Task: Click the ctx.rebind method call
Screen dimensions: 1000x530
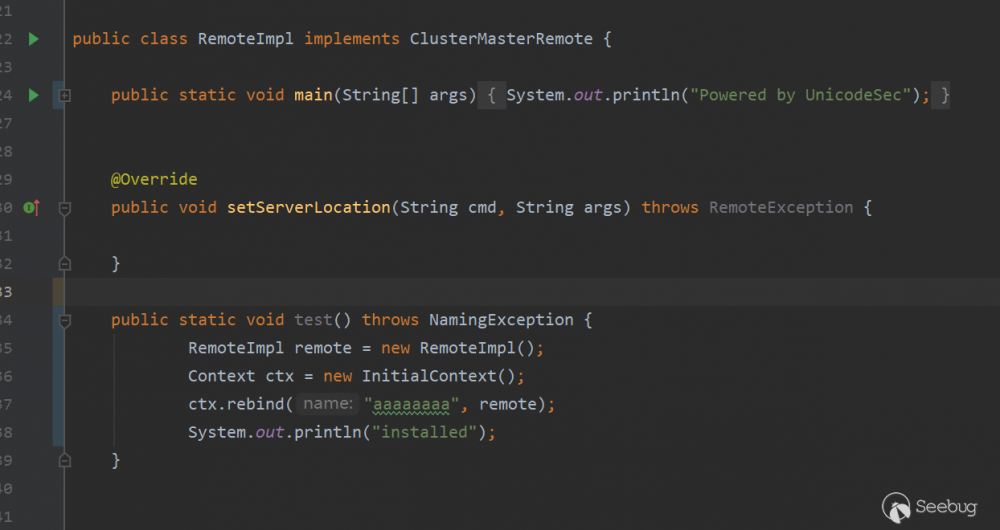Action: click(235, 404)
